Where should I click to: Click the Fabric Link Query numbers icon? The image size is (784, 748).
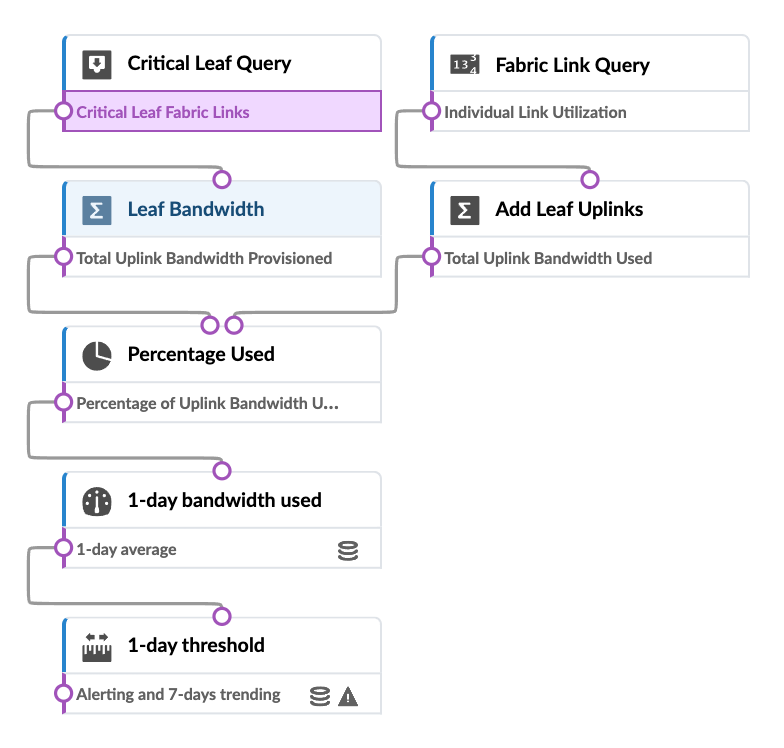tap(464, 65)
